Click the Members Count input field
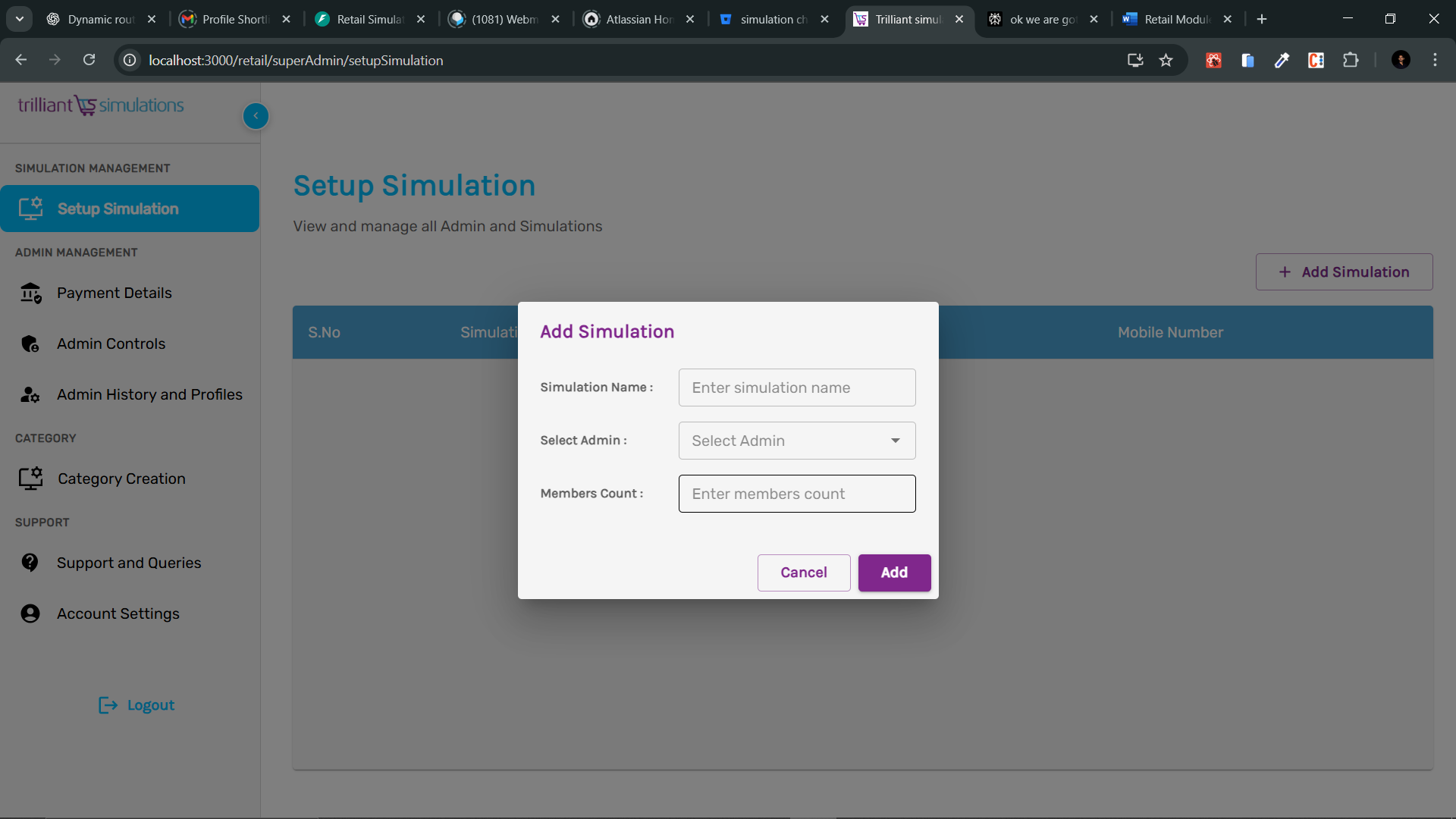The width and height of the screenshot is (1456, 819). click(796, 494)
